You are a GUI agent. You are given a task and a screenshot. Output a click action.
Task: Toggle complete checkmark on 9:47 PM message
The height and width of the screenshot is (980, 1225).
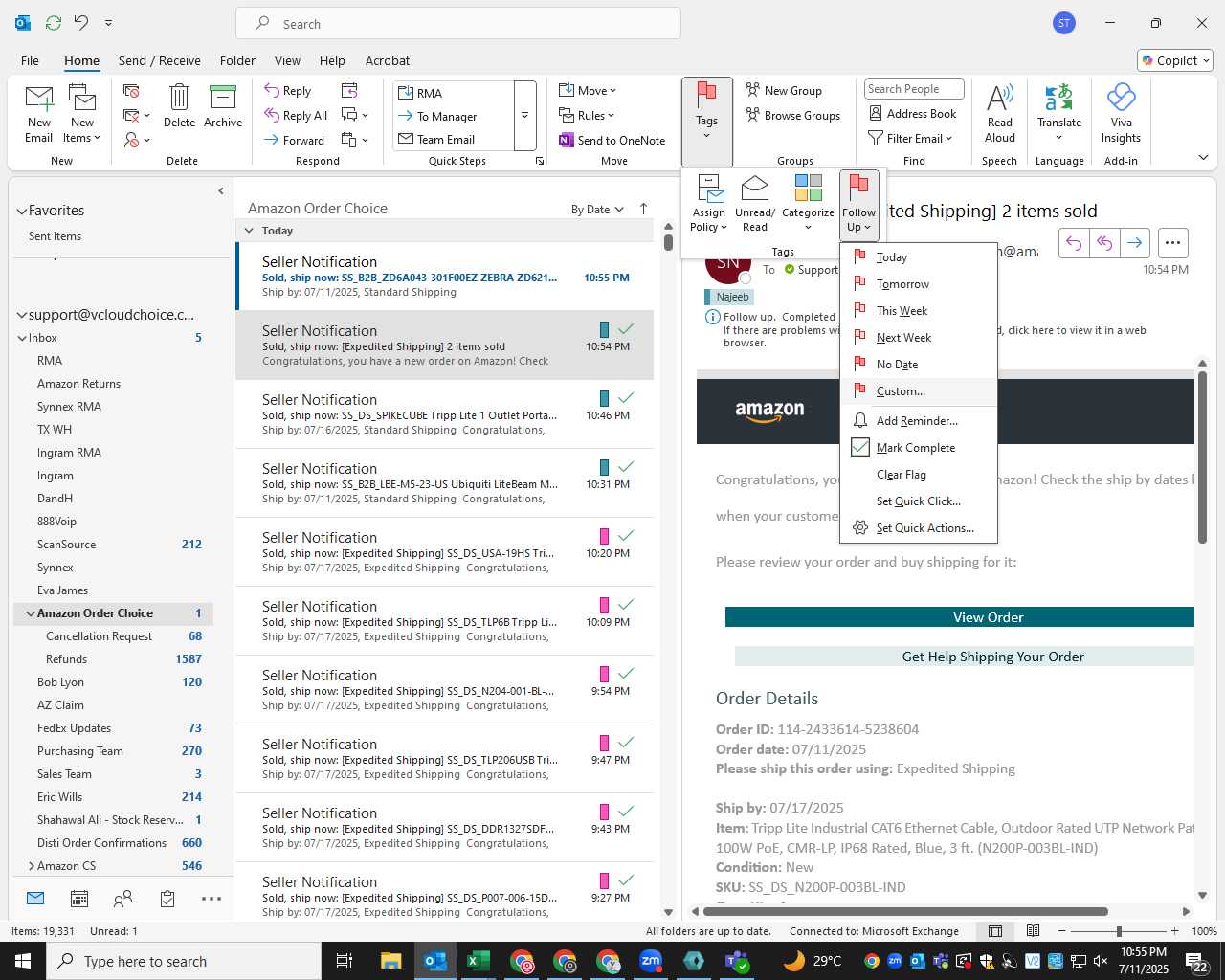tap(626, 743)
